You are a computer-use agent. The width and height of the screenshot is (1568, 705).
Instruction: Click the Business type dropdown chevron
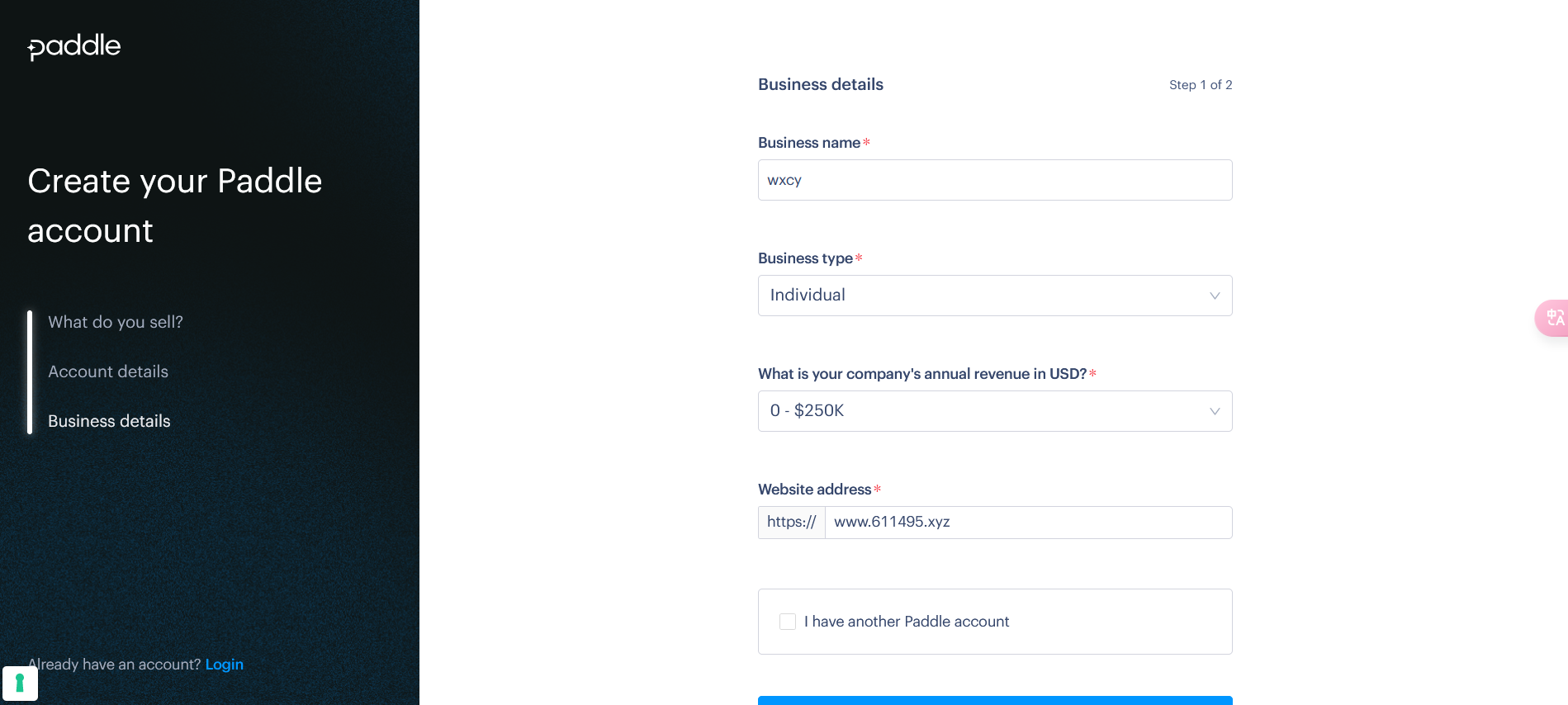tap(1215, 296)
